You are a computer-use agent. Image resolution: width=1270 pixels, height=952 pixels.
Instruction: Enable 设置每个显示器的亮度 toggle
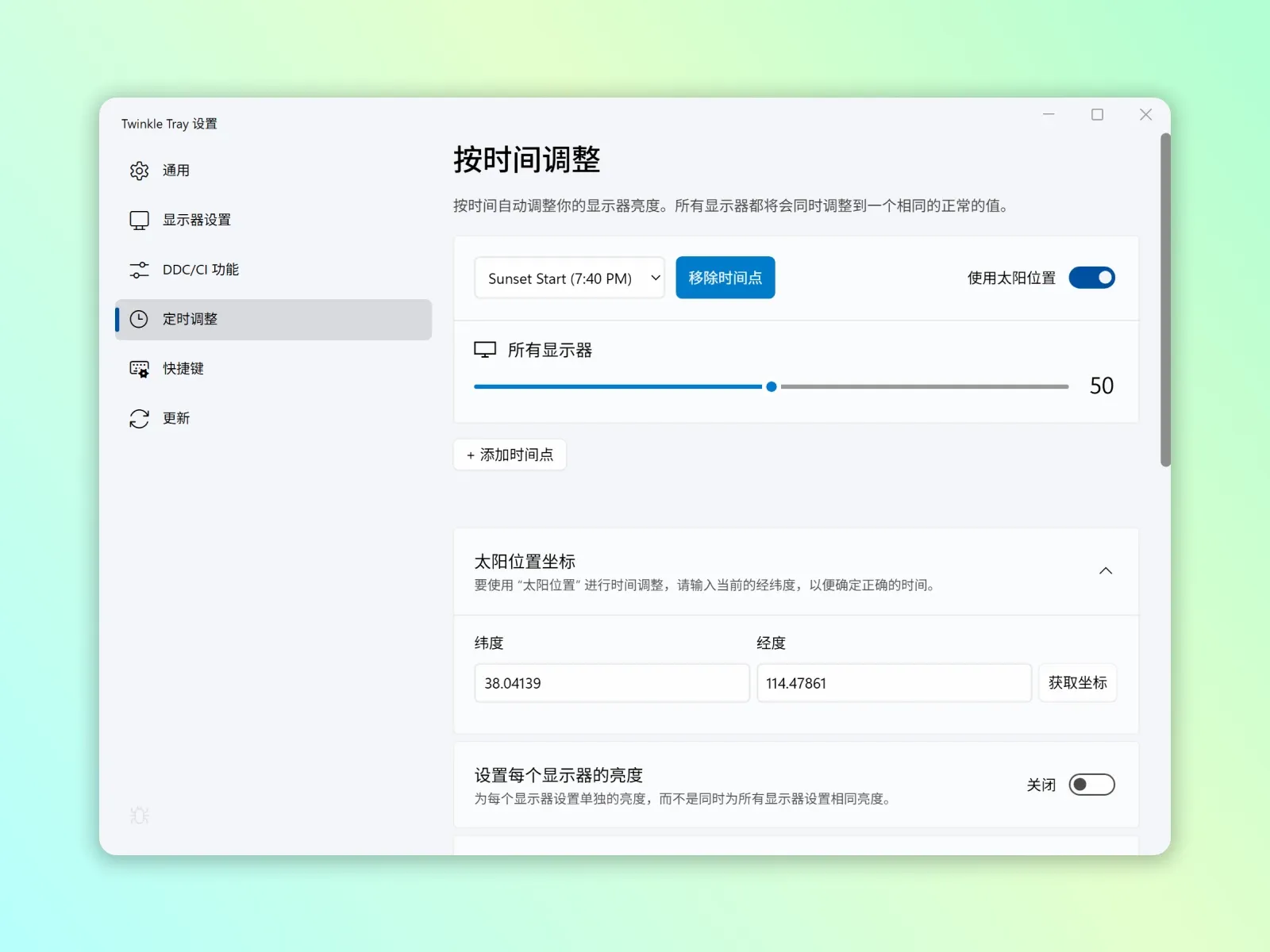1091,785
